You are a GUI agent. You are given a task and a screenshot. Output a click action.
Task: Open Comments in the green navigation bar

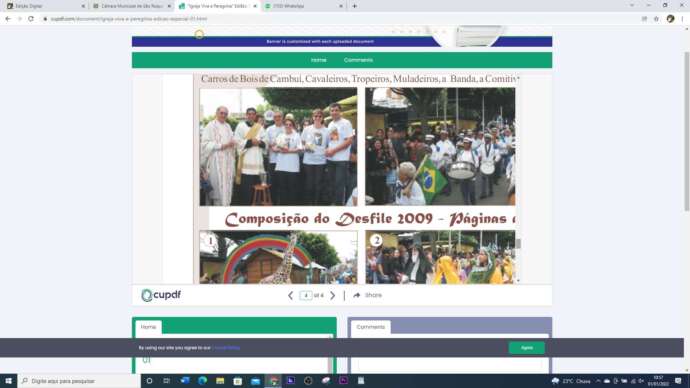(x=358, y=60)
